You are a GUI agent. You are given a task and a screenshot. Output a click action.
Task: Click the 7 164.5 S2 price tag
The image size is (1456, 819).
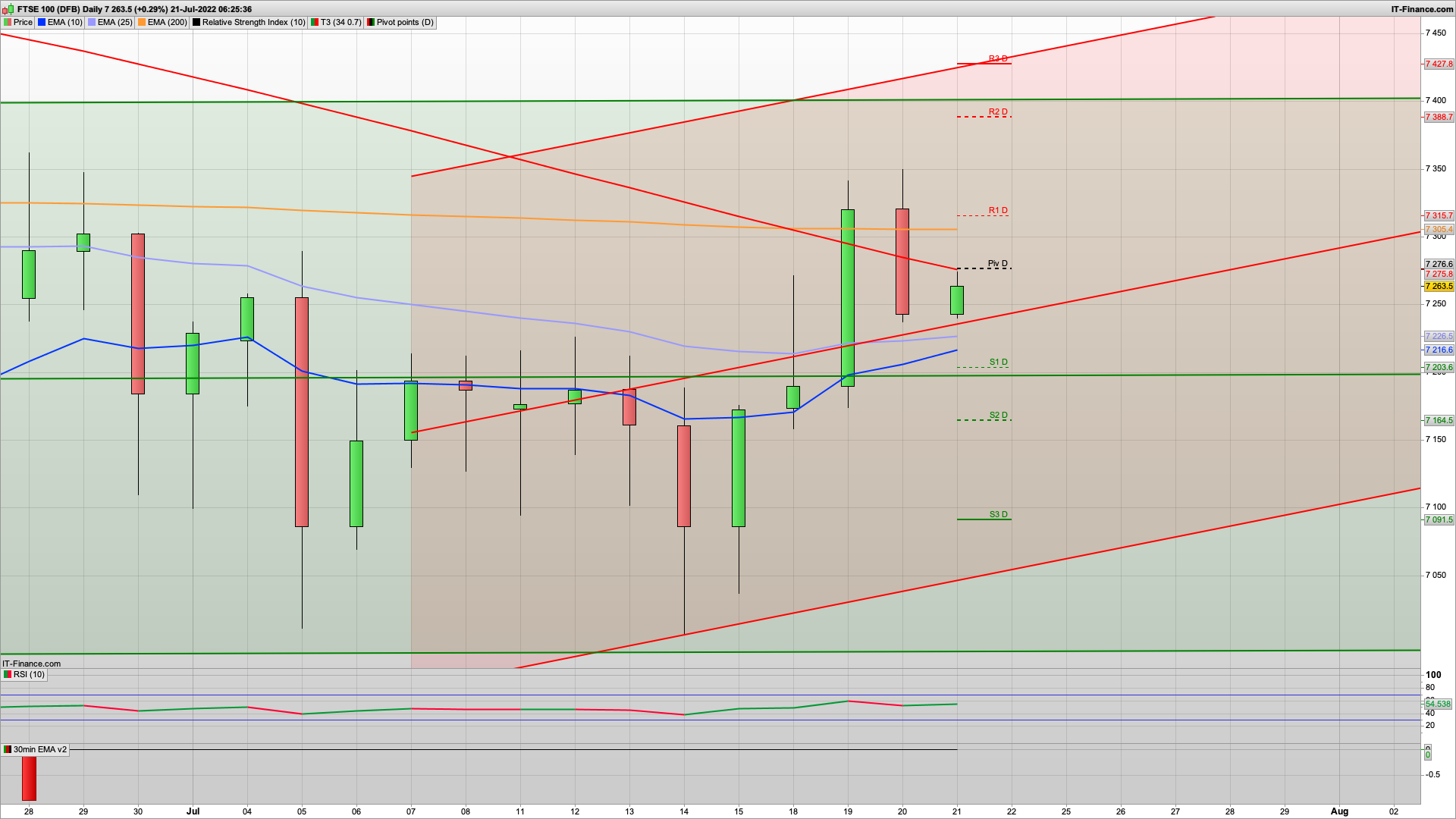pos(1439,421)
